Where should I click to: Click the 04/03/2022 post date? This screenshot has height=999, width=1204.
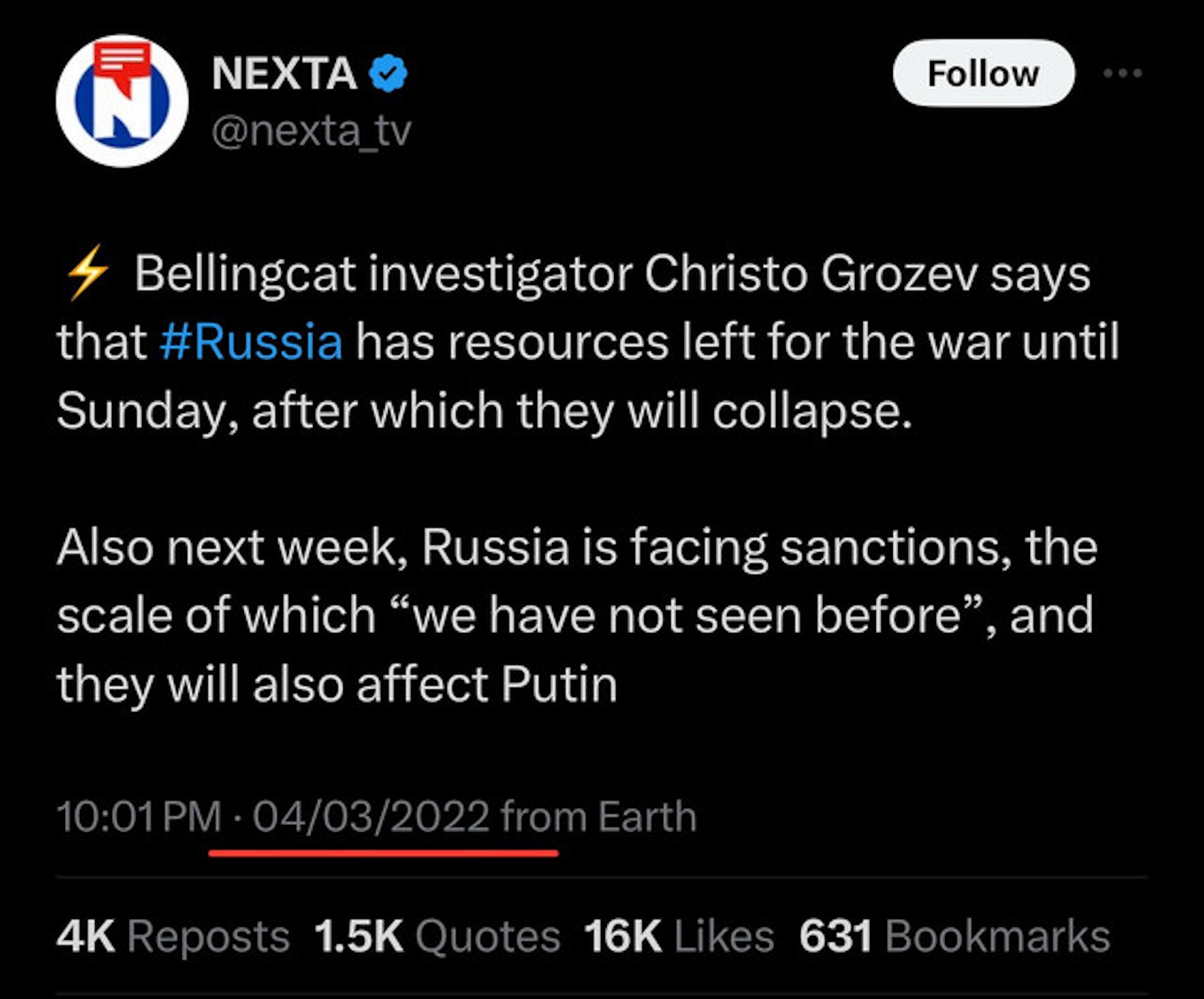click(370, 817)
